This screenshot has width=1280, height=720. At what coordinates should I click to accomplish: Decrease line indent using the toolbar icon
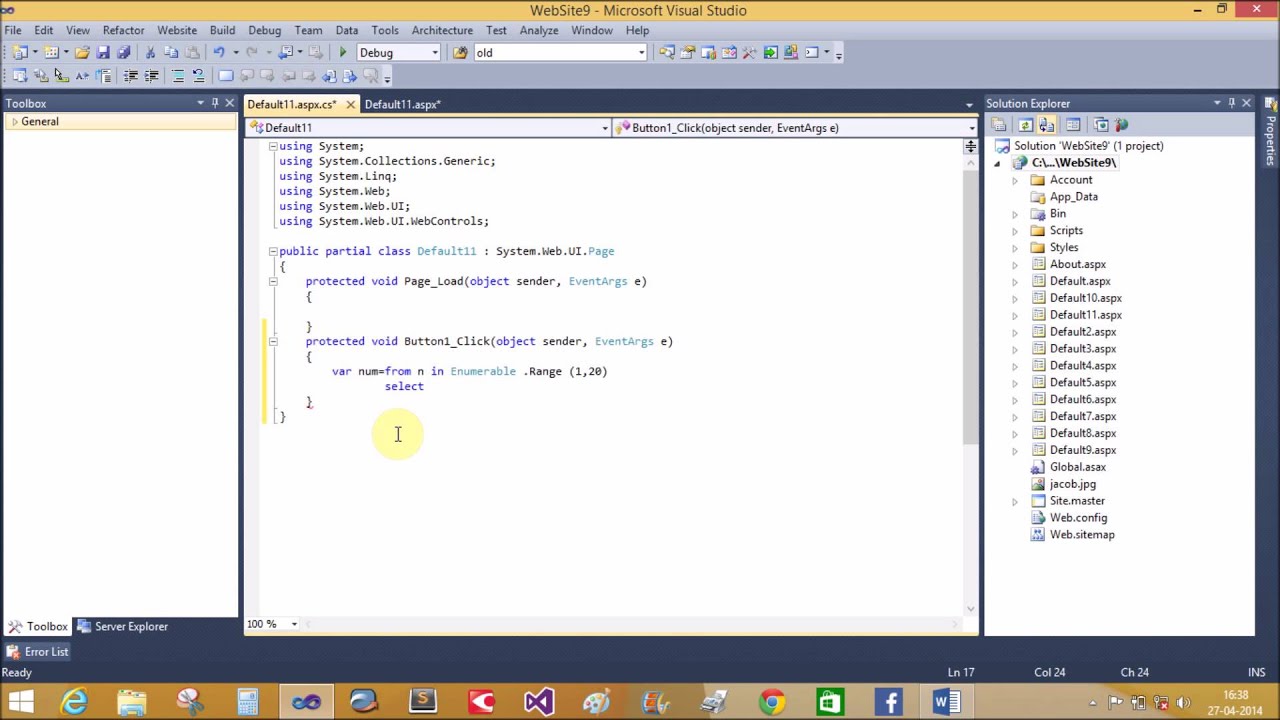pos(130,76)
